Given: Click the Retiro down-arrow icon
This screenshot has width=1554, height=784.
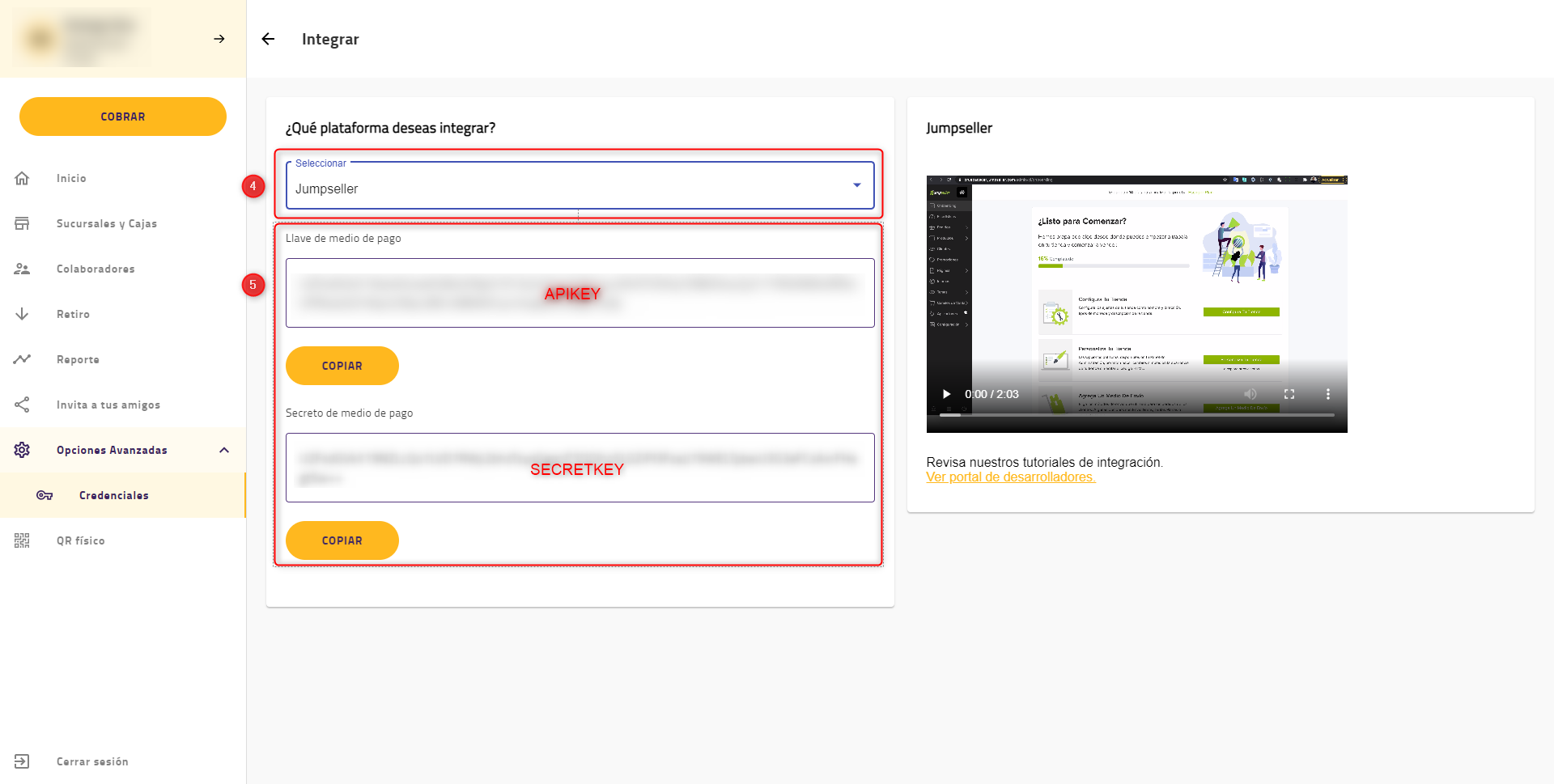Looking at the screenshot, I should (22, 314).
